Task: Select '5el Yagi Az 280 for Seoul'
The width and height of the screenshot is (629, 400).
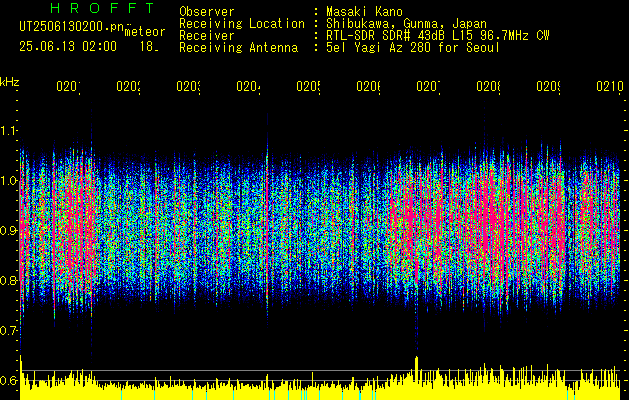Action: tap(413, 48)
